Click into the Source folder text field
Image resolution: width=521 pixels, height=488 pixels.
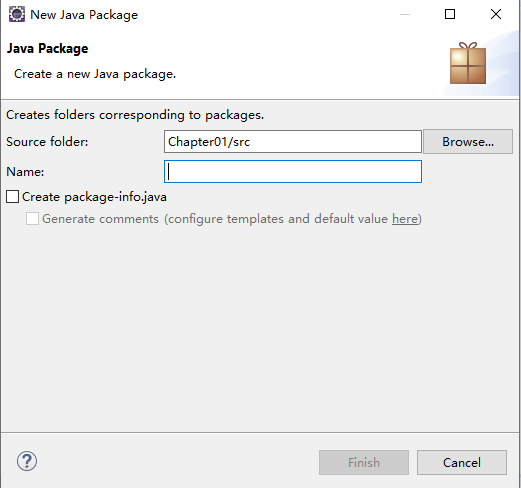coord(293,142)
